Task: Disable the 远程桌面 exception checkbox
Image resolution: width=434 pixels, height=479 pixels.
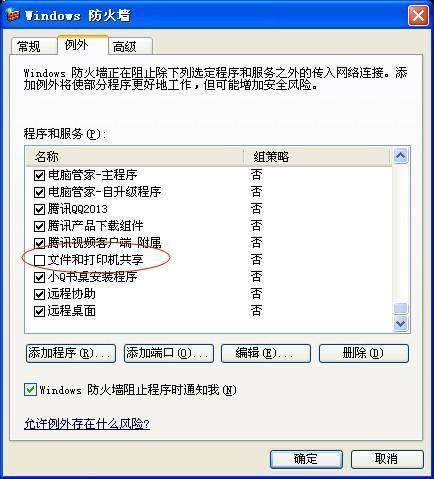Action: click(39, 311)
